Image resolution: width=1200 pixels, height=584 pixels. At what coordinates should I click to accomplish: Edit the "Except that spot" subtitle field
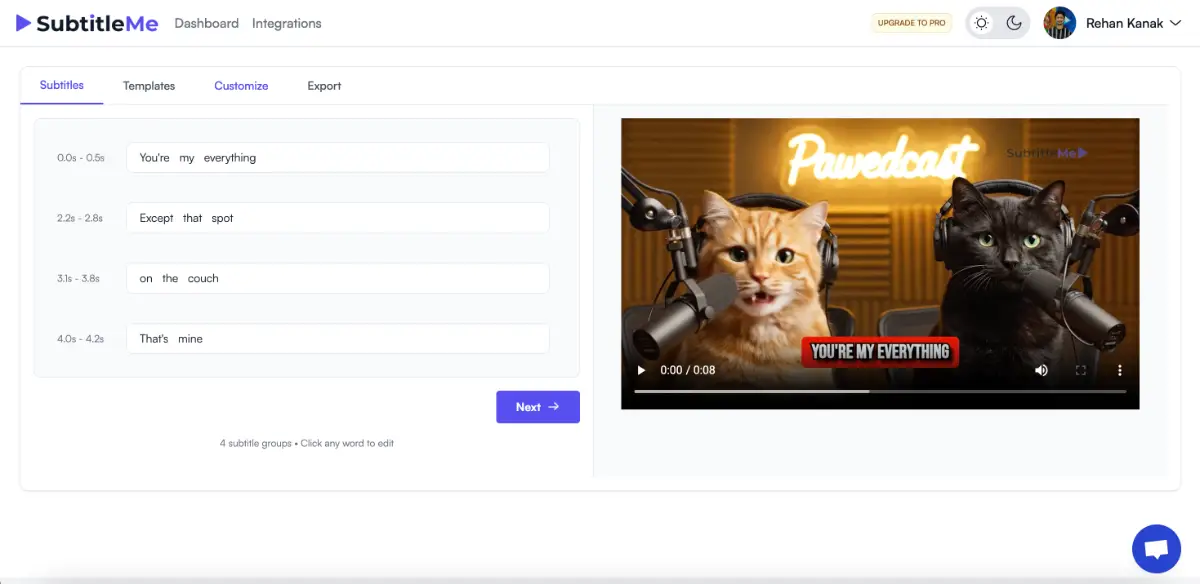point(337,218)
